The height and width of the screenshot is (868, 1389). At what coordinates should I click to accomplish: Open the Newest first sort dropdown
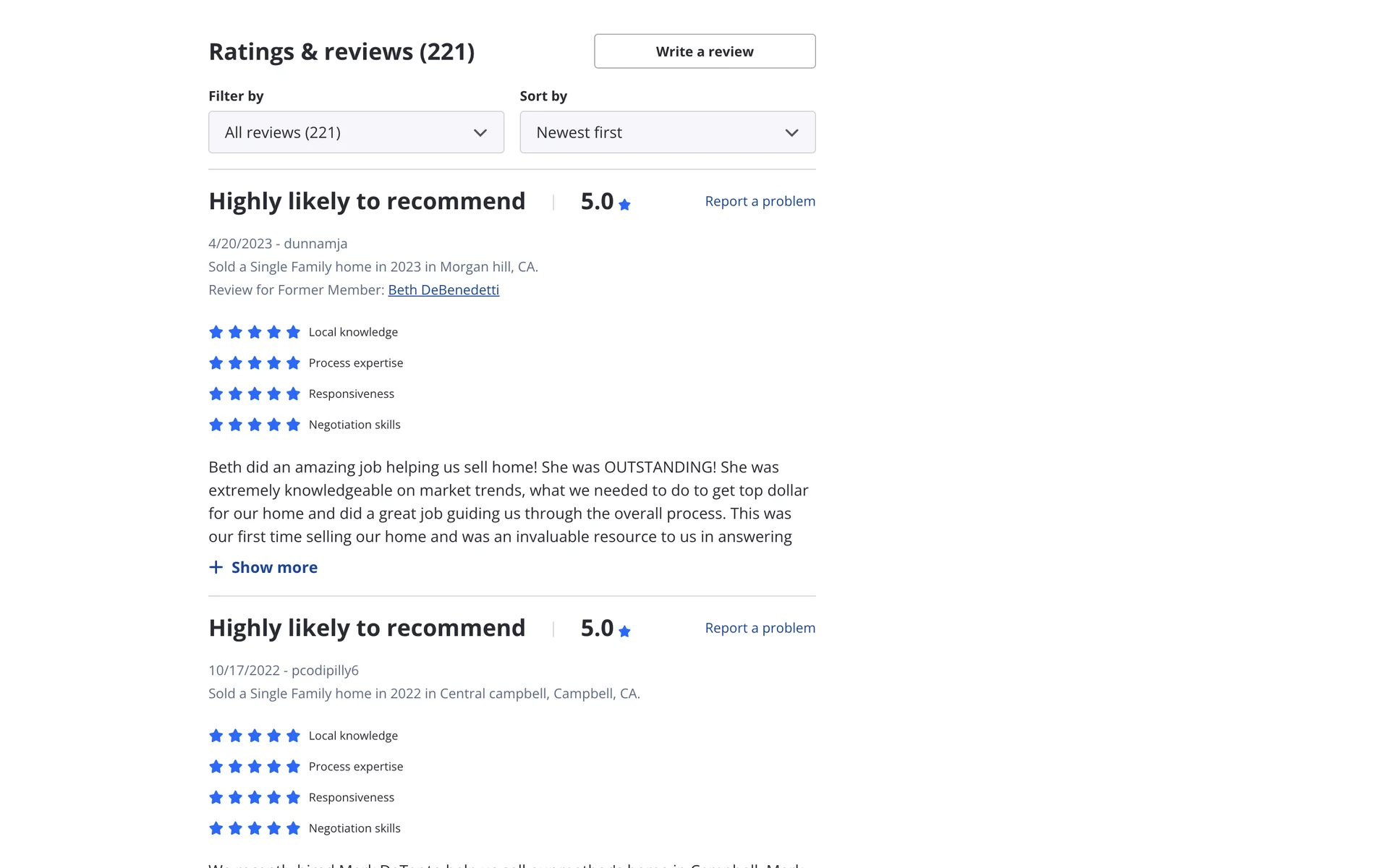coord(667,132)
